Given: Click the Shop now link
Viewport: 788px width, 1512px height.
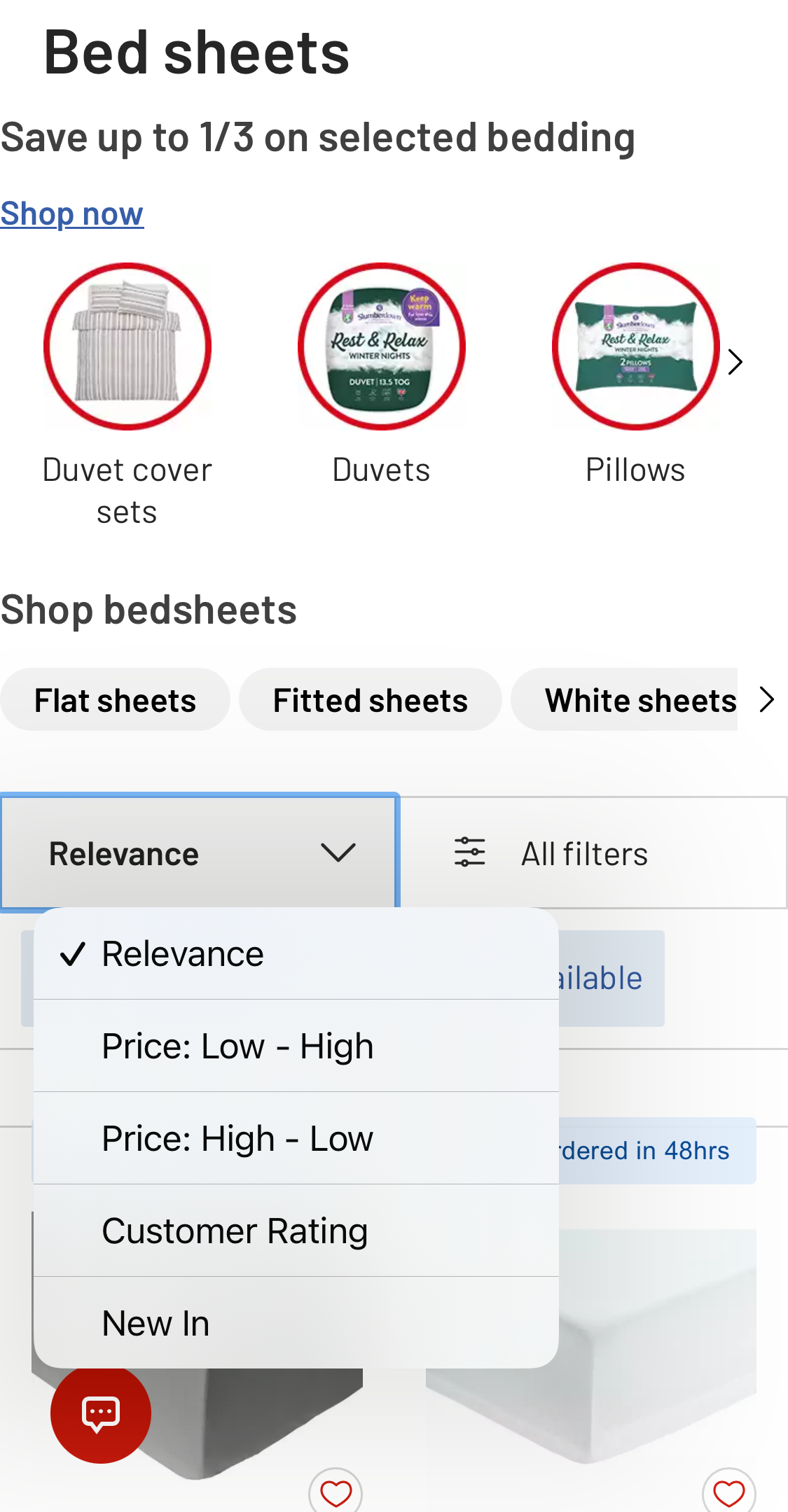Looking at the screenshot, I should 71,213.
